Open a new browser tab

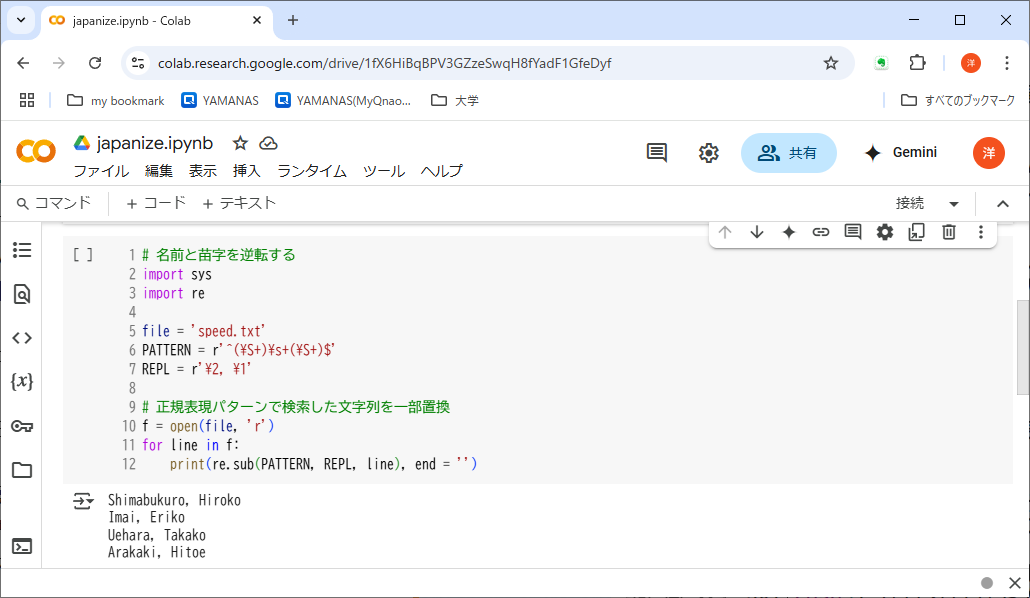coord(293,20)
